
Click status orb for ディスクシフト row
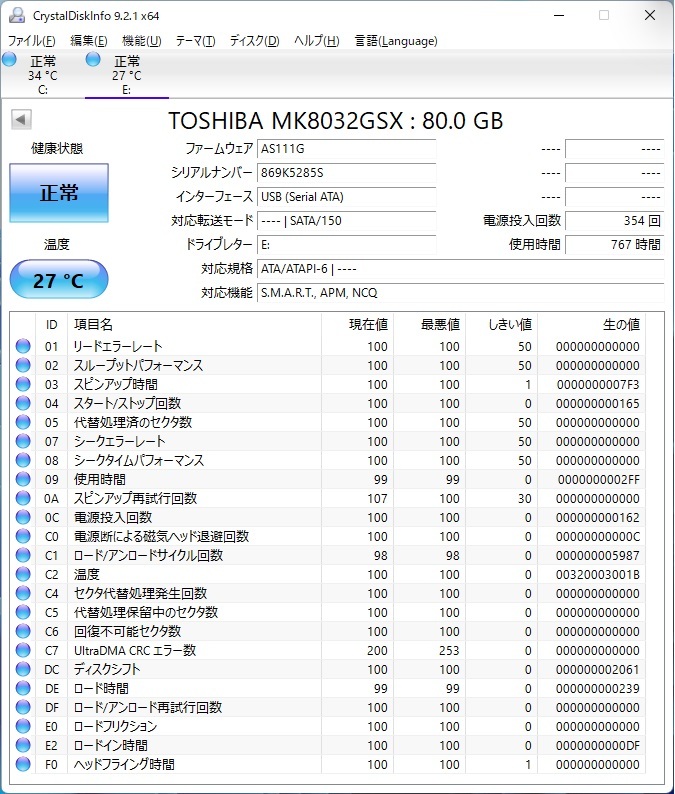[x=23, y=668]
